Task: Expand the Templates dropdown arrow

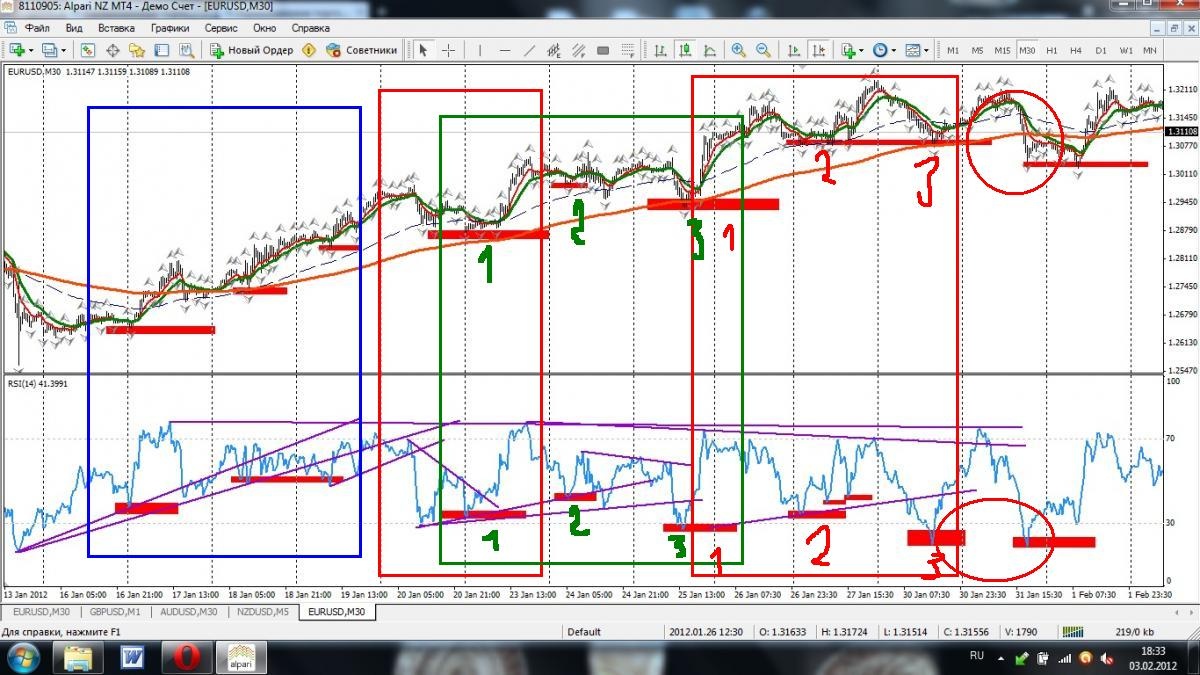Action: click(927, 50)
